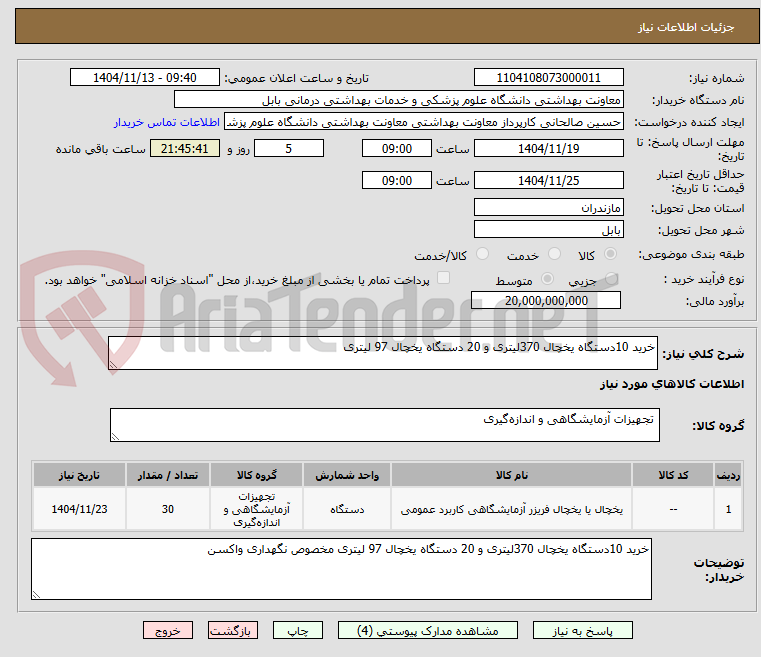
Task: Click the response deadline time 09:00 field
Action: (397, 148)
